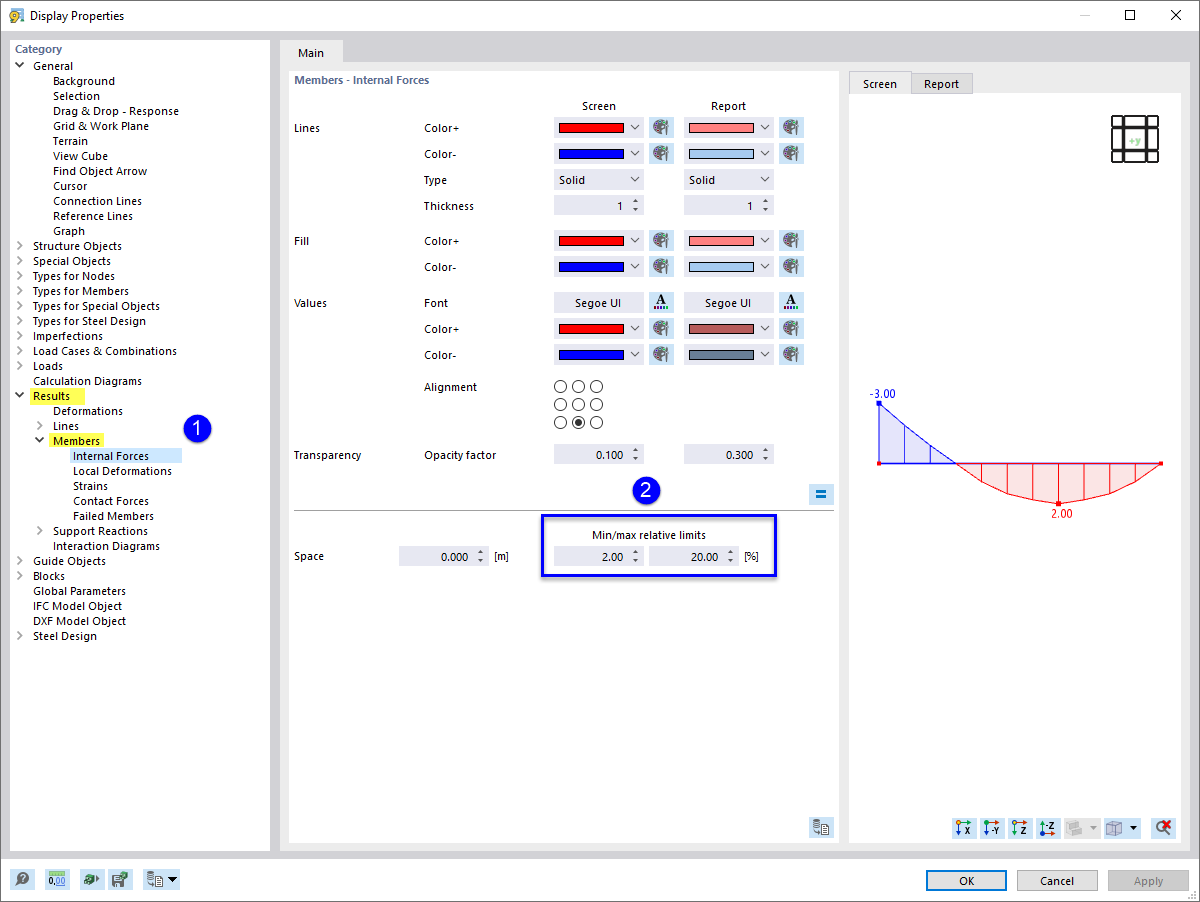The height and width of the screenshot is (902, 1200).
Task: Select the bottom-right alignment radio button
Action: tap(596, 422)
